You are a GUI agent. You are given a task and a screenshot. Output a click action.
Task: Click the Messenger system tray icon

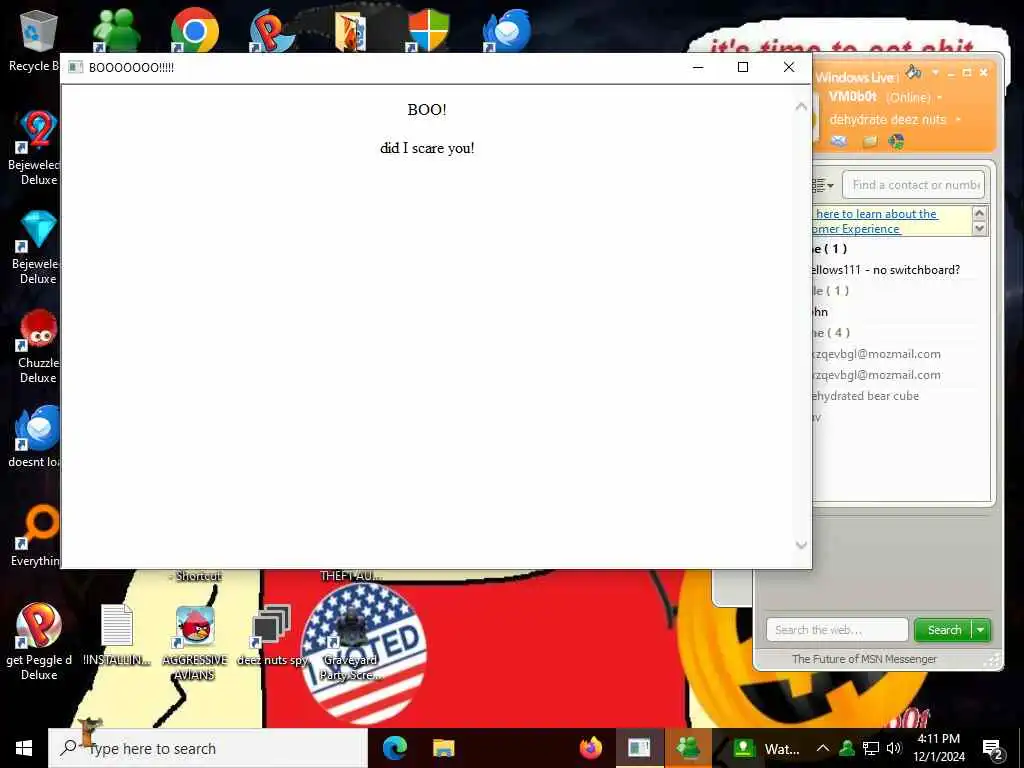coord(847,748)
